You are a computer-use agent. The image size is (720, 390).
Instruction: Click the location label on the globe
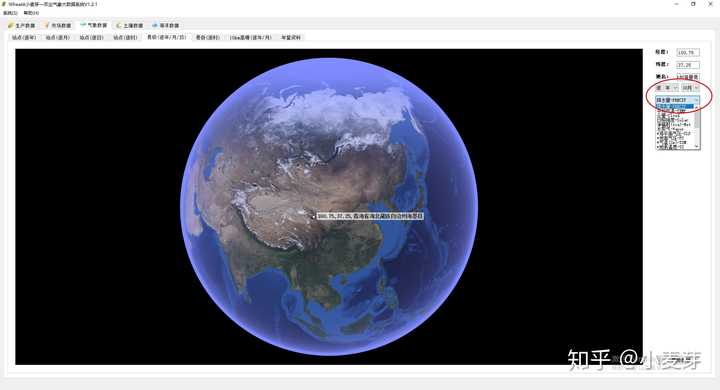click(x=370, y=215)
